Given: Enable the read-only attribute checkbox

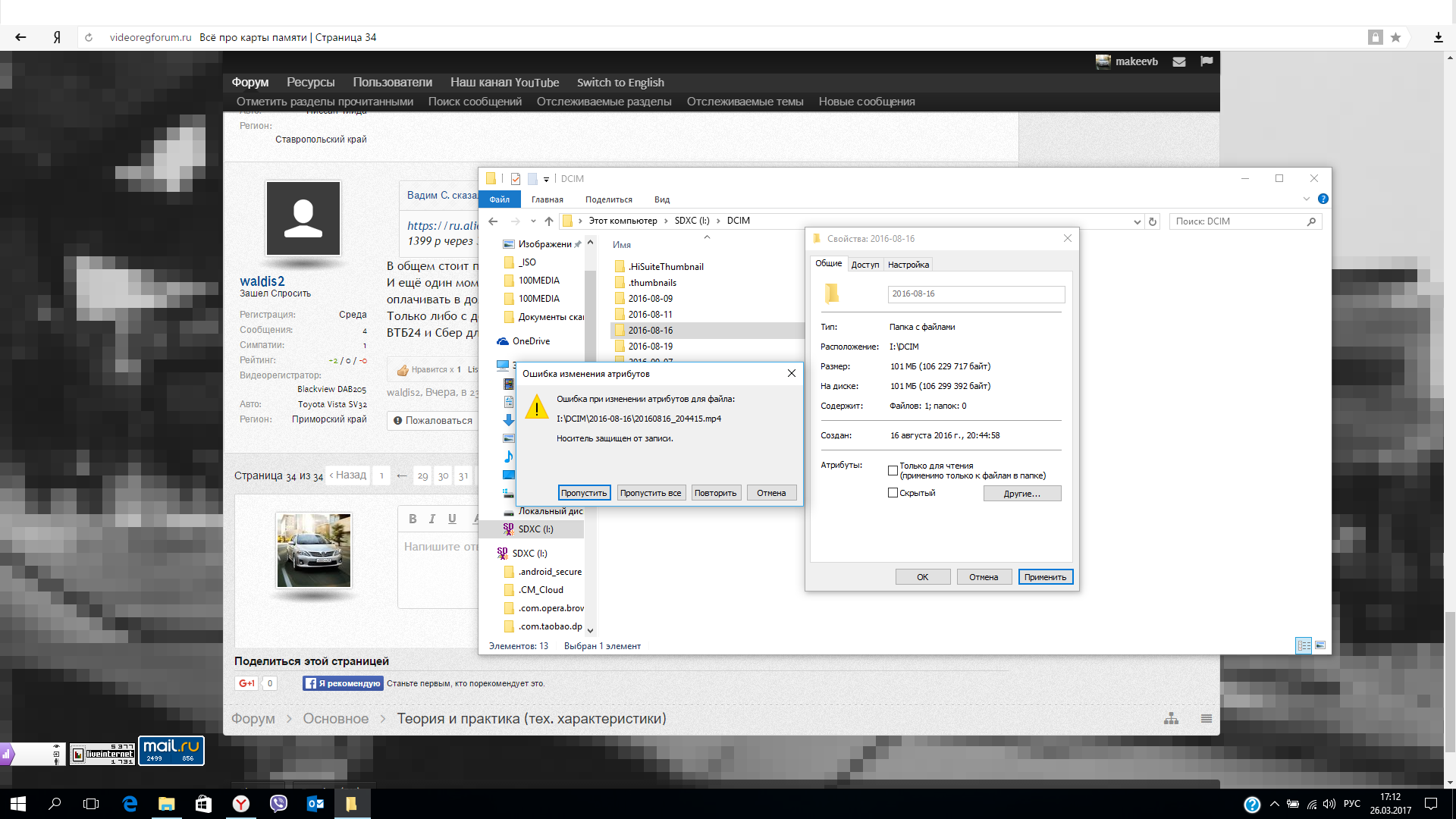Looking at the screenshot, I should click(893, 471).
